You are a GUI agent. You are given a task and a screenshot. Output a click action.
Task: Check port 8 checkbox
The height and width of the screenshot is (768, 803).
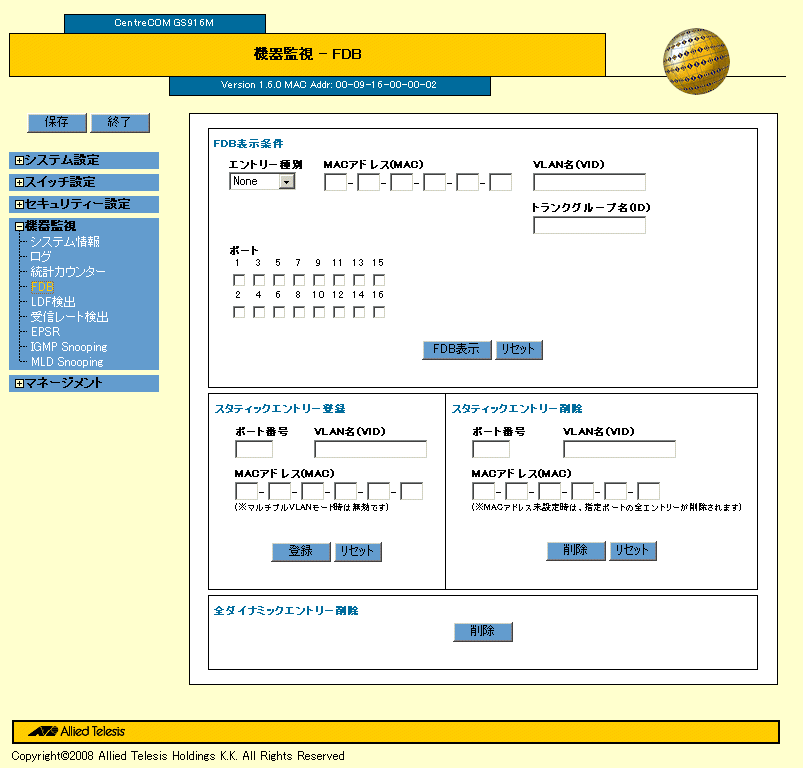299,312
